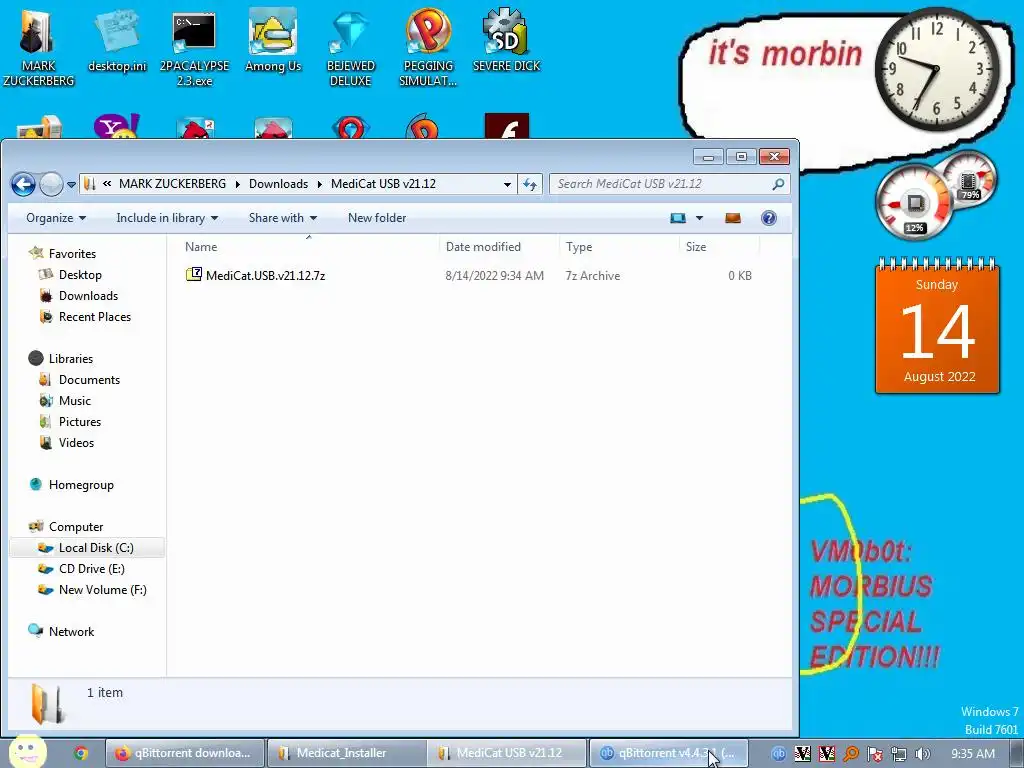Switch to the qBittorrent downloa... Firefox taskbar window
This screenshot has height=768, width=1024.
point(184,753)
